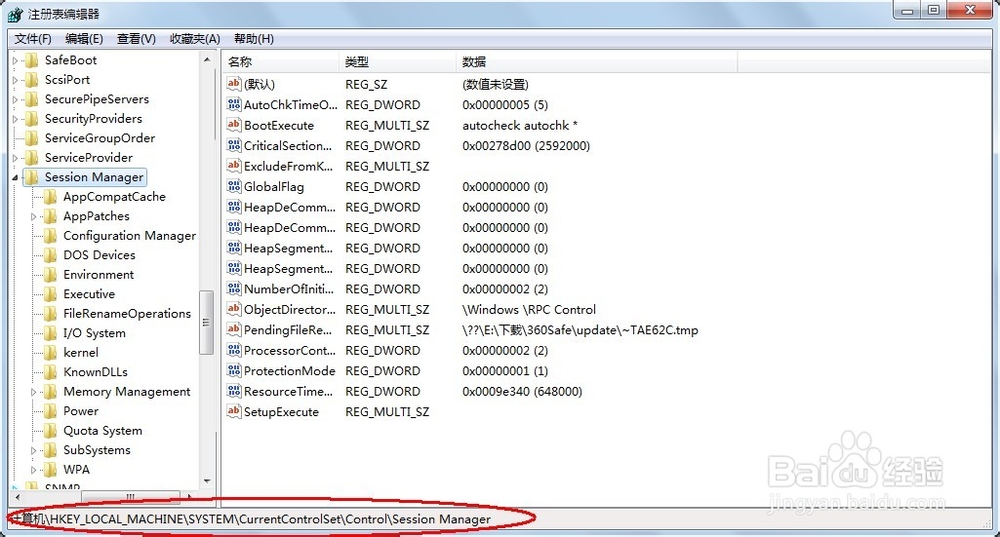The width and height of the screenshot is (1000, 537).
Task: Click the ObjectDirector... value icon
Action: point(234,309)
